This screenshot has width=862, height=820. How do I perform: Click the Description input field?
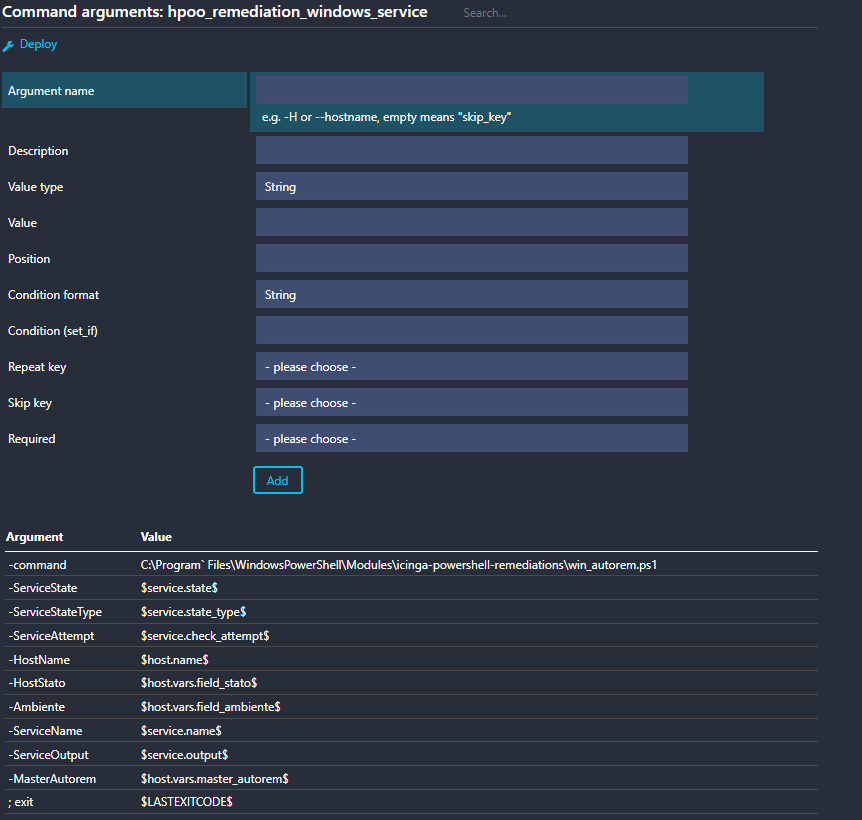471,150
